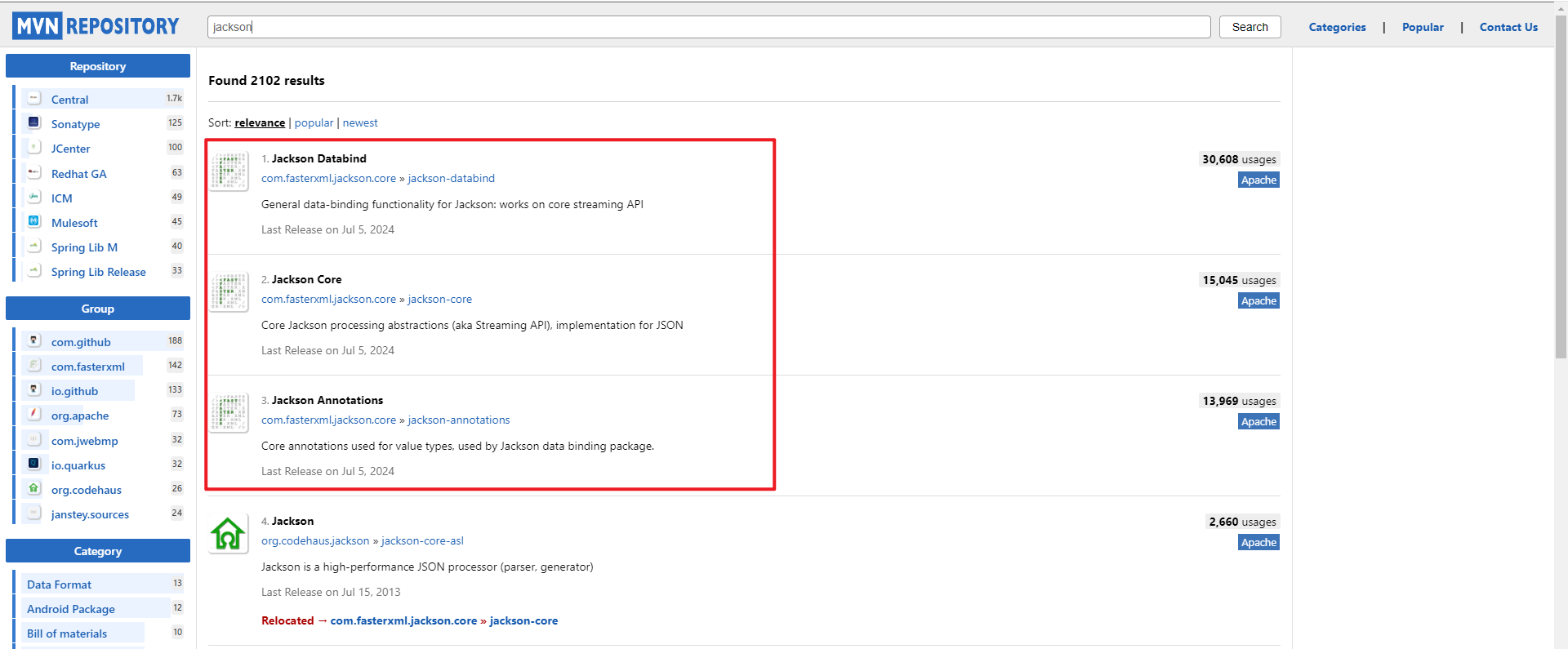
Task: Click the Apache license badge for Jackson Databind
Action: coord(1258,180)
